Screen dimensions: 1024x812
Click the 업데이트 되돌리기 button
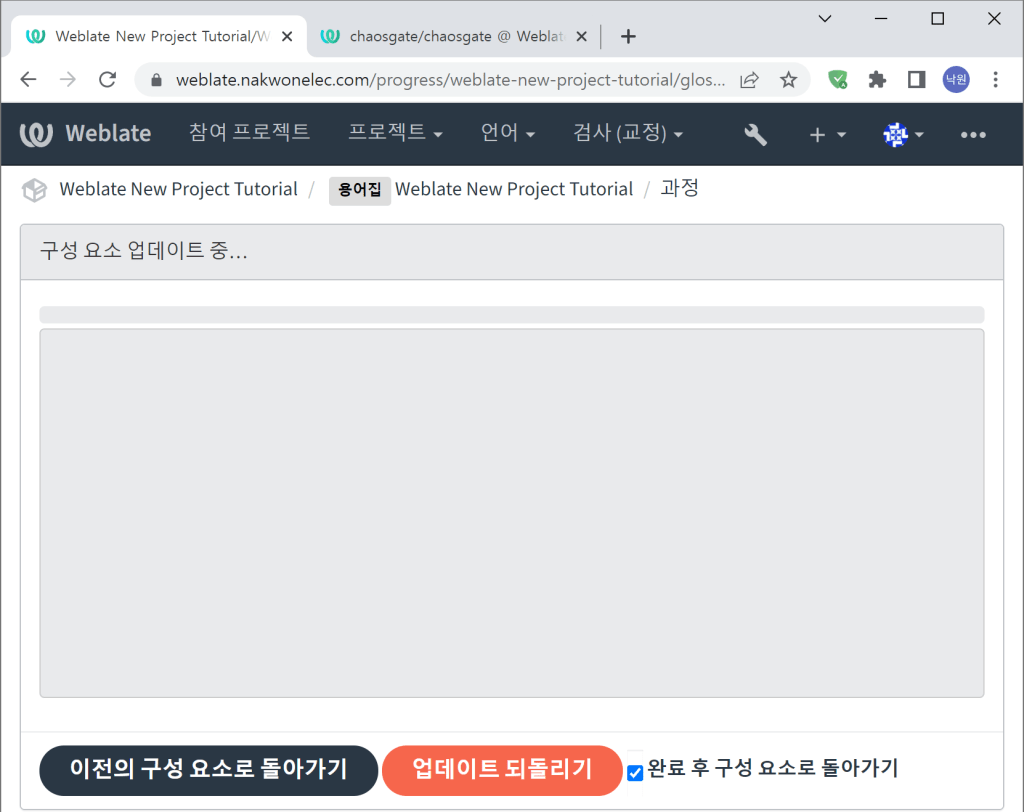(x=502, y=770)
